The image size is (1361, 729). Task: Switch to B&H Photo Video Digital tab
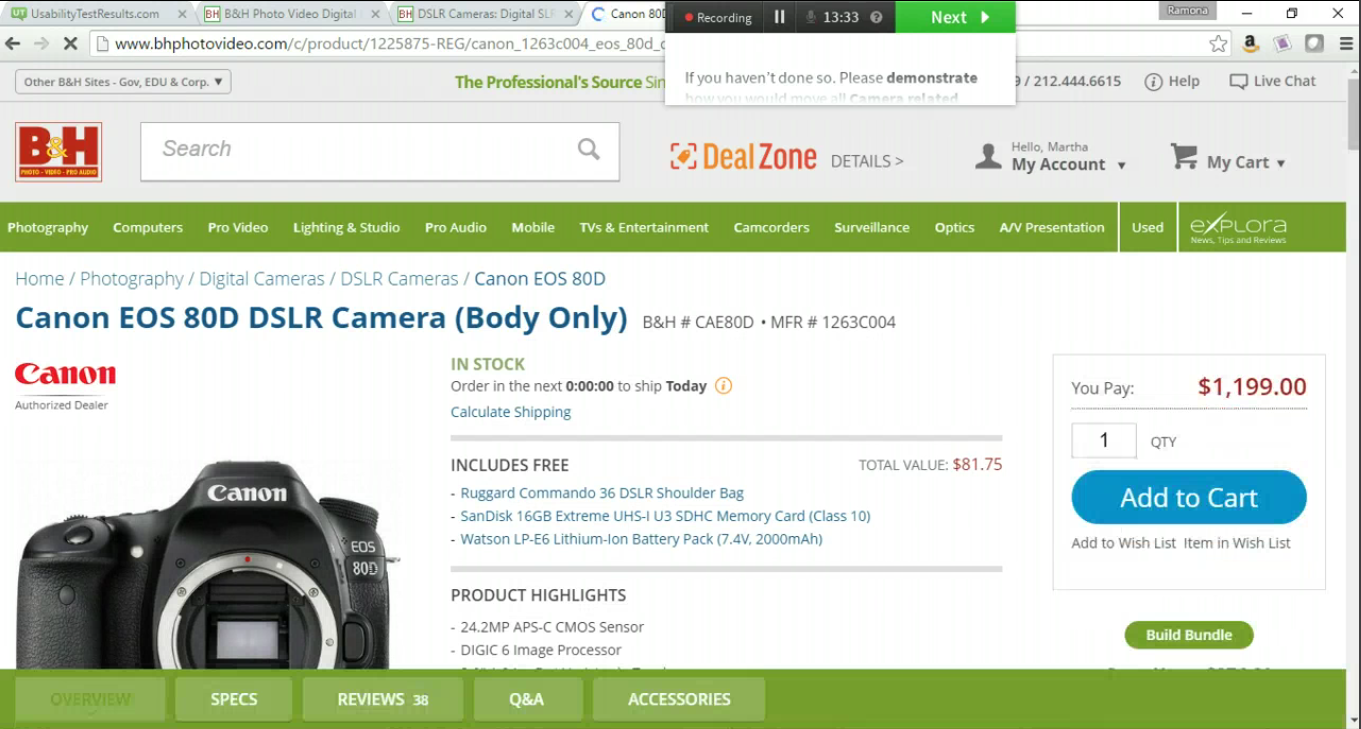[290, 14]
